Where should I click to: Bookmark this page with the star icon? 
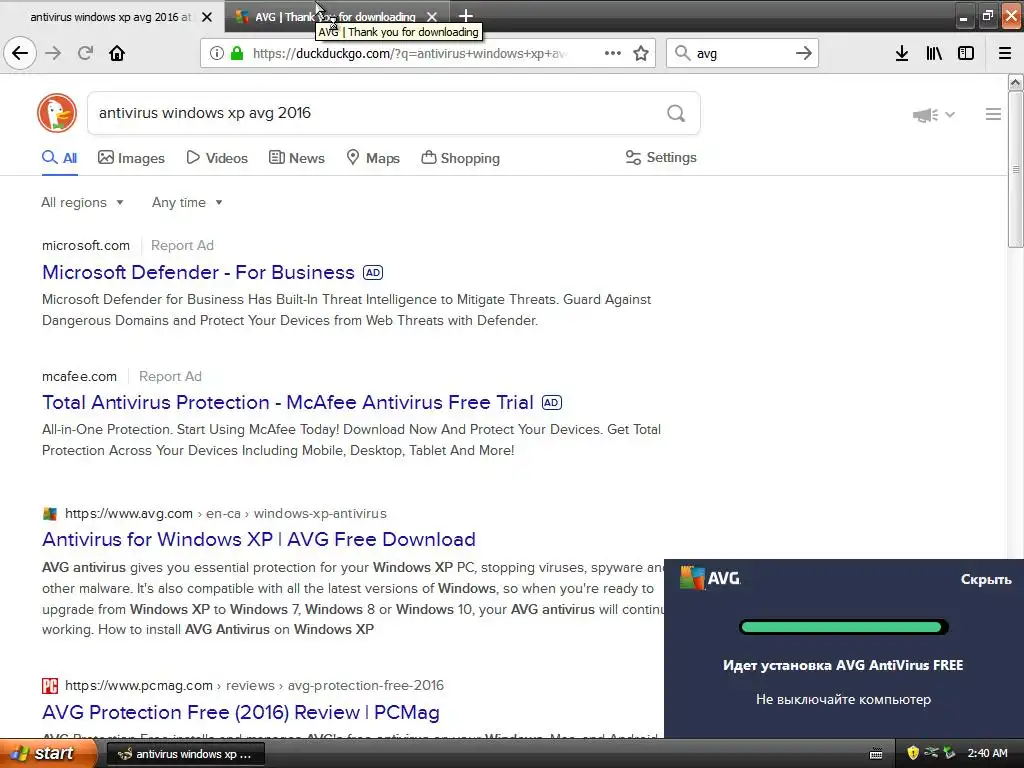tap(641, 53)
